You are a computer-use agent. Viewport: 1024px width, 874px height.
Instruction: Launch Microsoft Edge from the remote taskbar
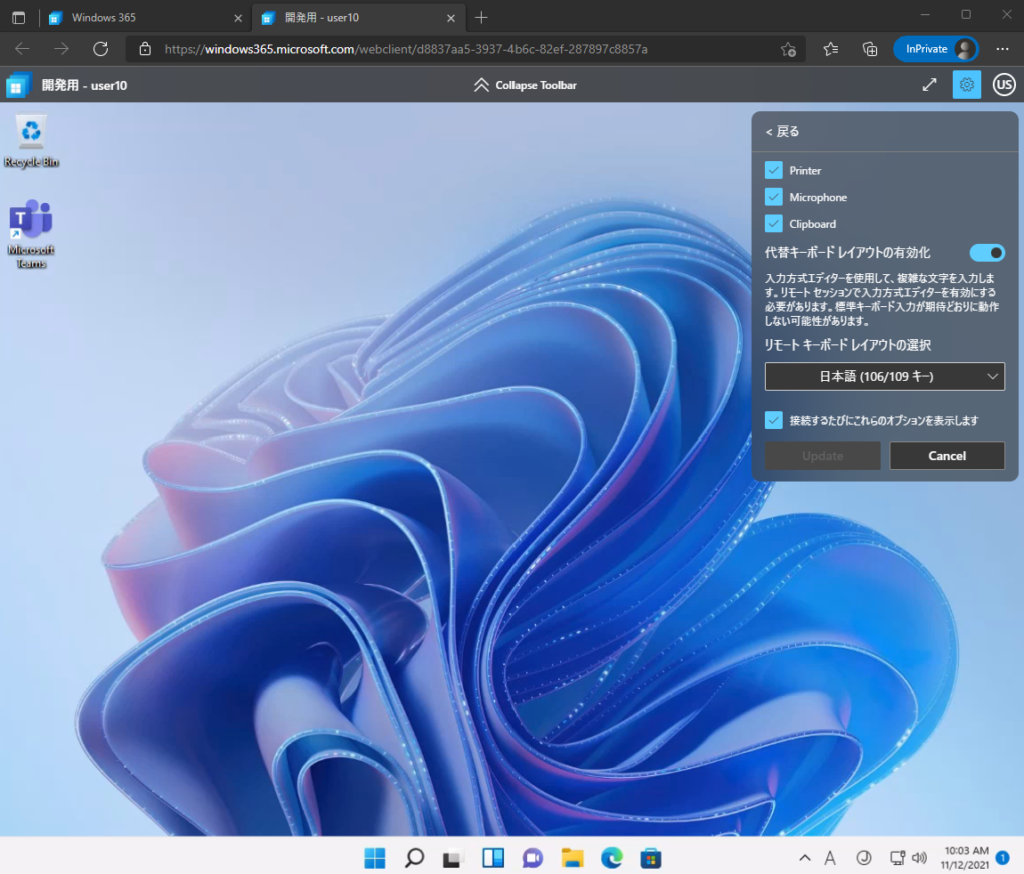point(611,858)
